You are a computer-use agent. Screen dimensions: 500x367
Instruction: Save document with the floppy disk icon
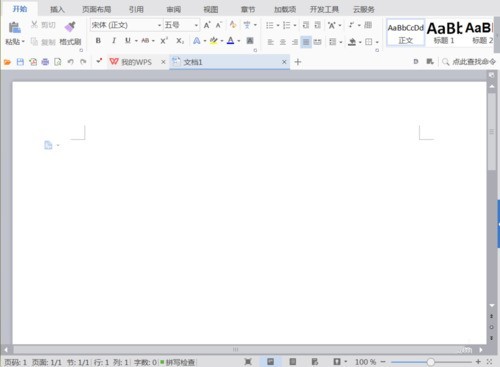(x=20, y=62)
